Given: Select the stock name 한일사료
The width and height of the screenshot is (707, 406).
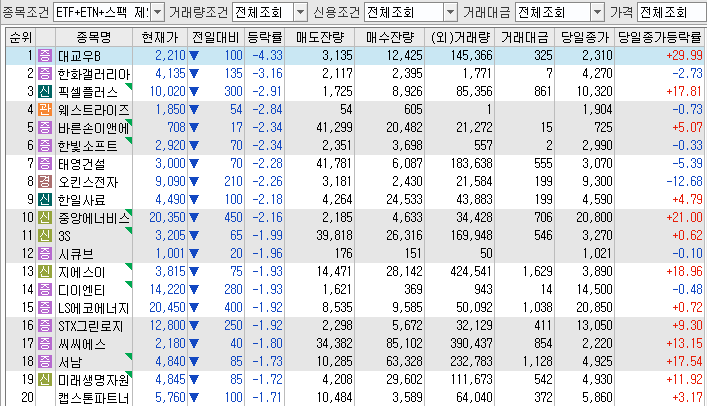Looking at the screenshot, I should 82,200.
